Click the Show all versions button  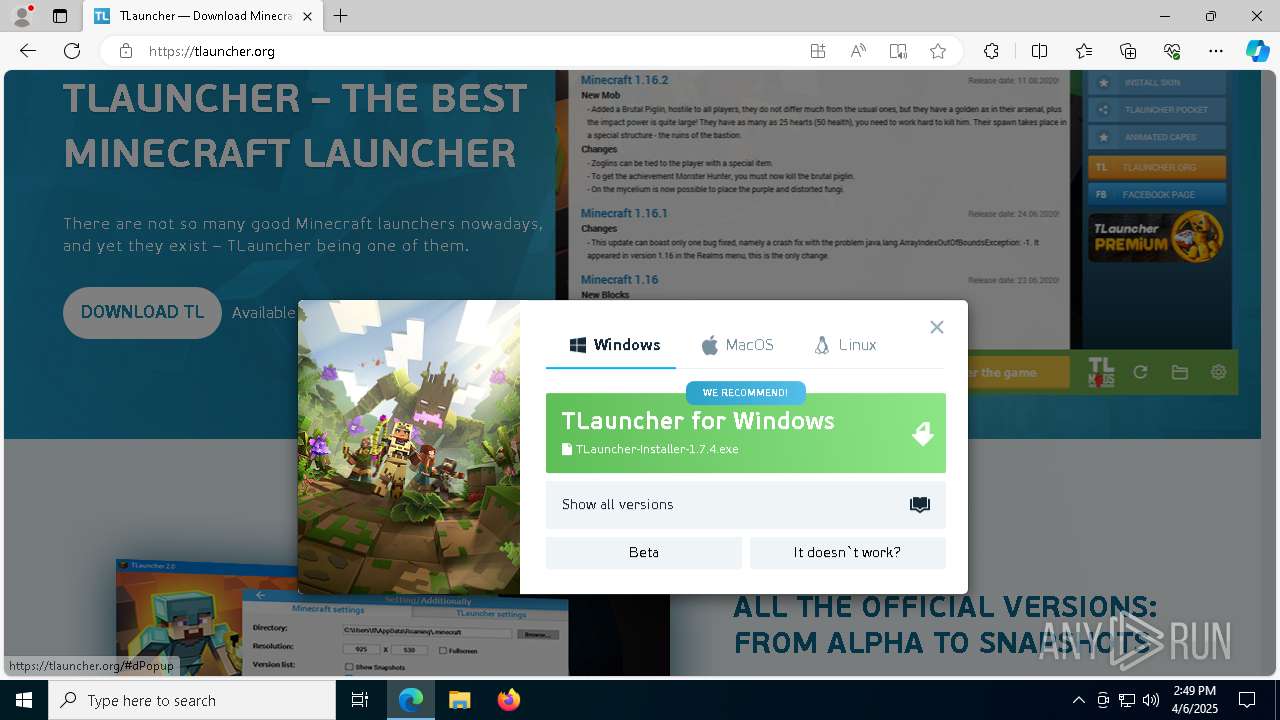(x=745, y=505)
